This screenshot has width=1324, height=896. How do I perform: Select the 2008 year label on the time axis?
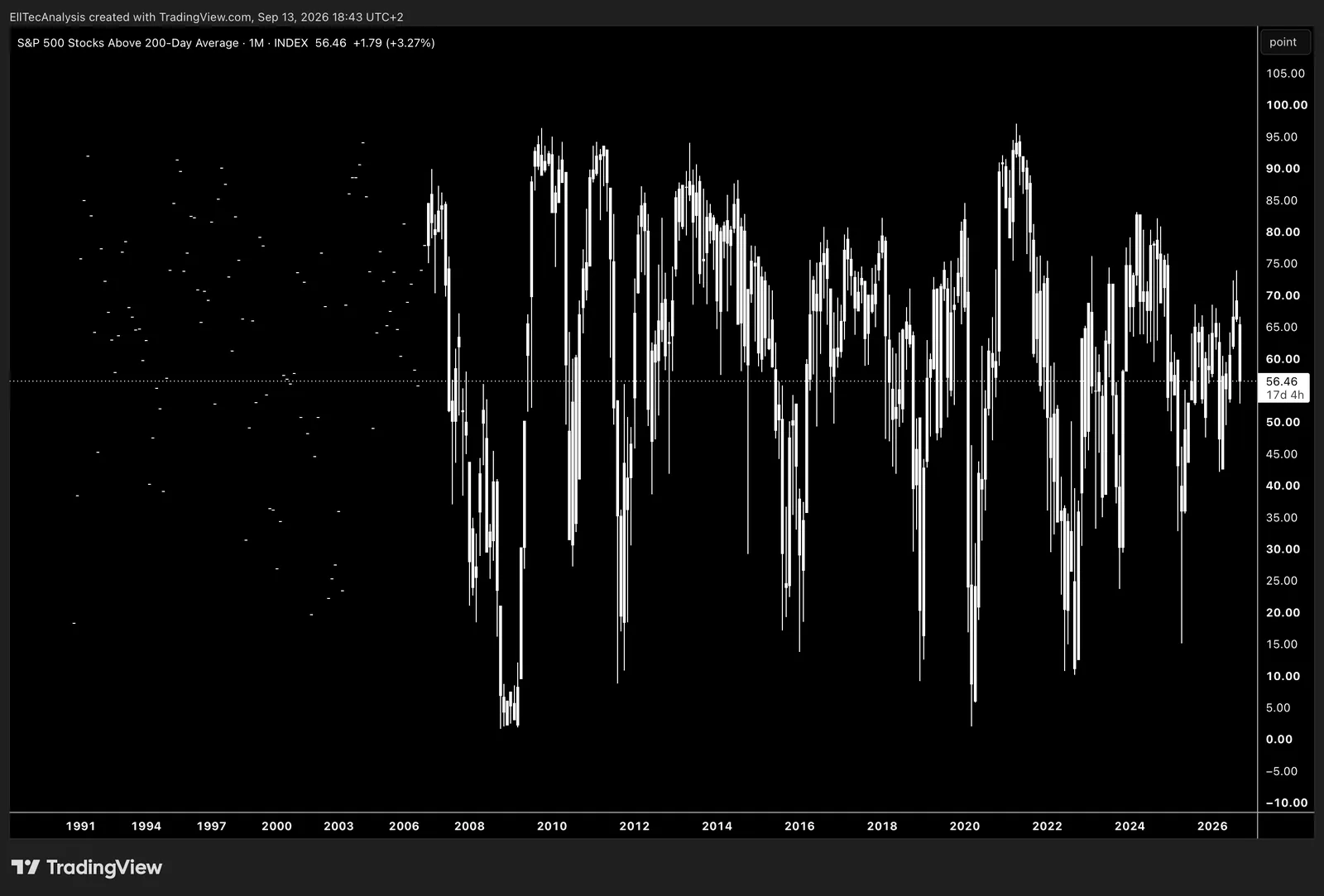pyautogui.click(x=469, y=826)
